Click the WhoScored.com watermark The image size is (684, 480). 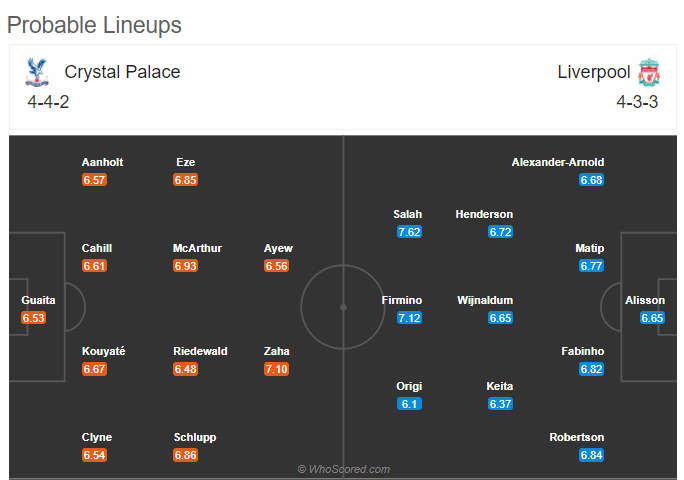click(344, 469)
